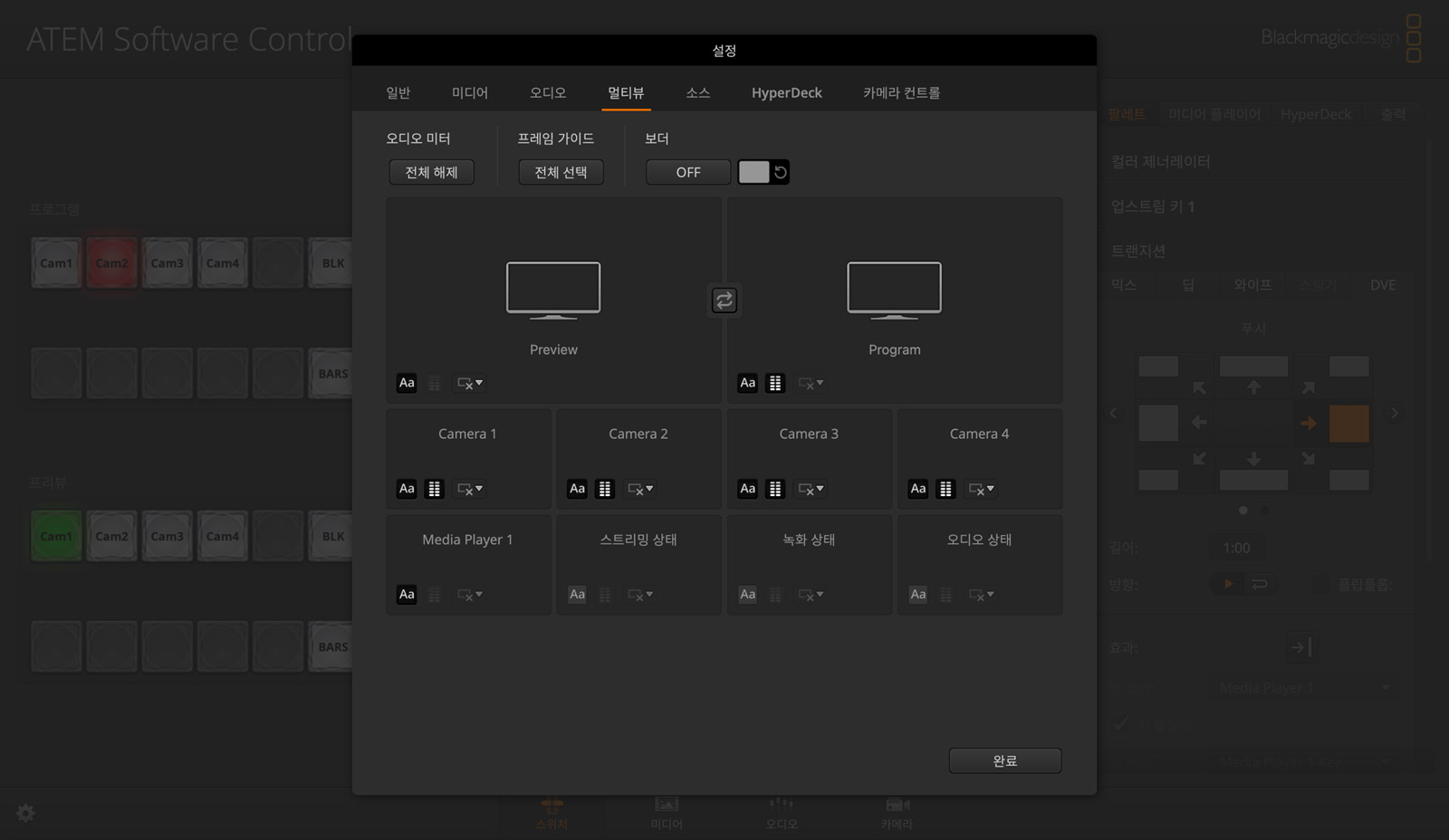Open the 오디오 (Audio) mixer page icon
The width and height of the screenshot is (1449, 840).
point(781,810)
